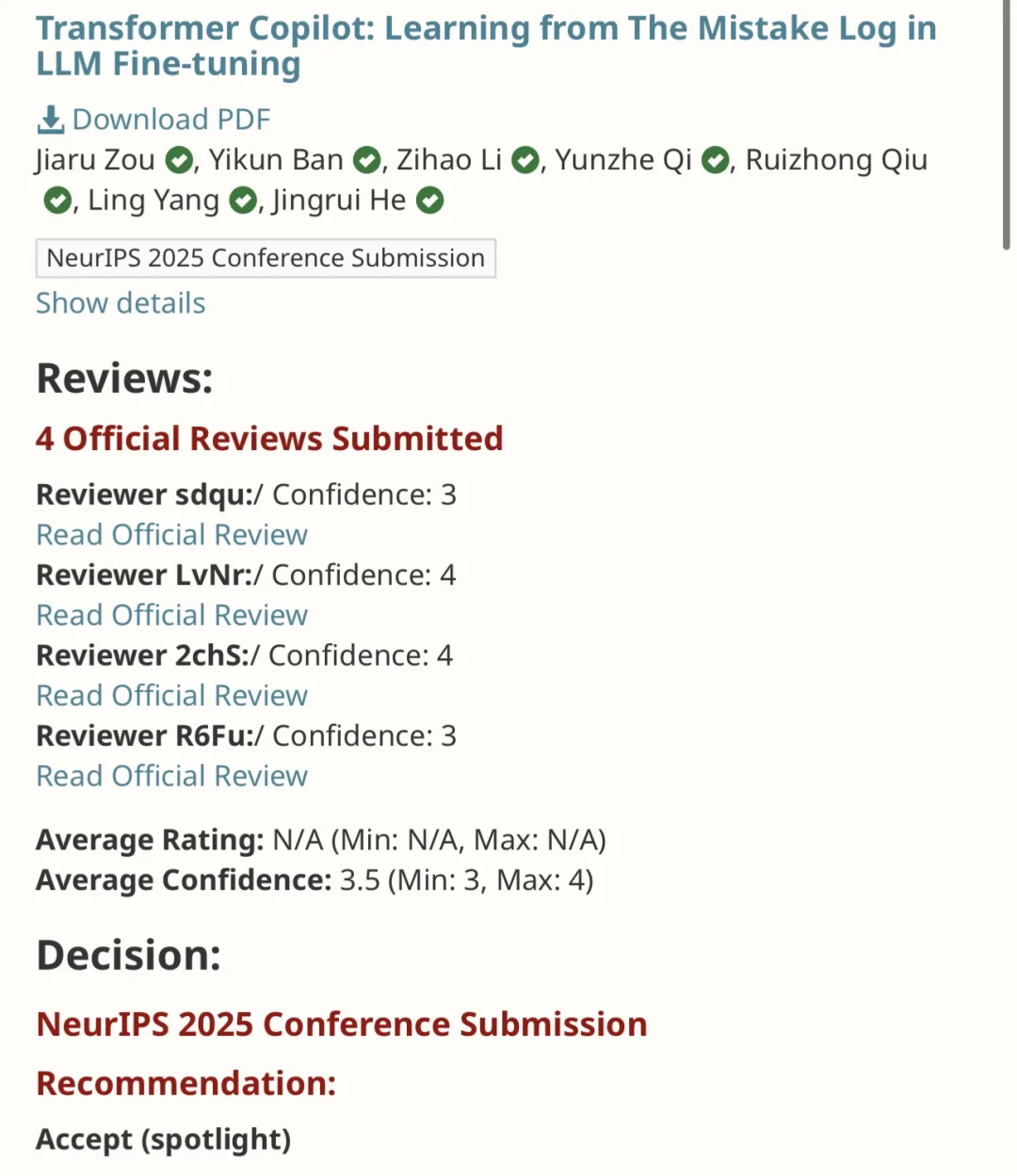Expand submission info via Show details
This screenshot has width=1017, height=1176.
[121, 303]
